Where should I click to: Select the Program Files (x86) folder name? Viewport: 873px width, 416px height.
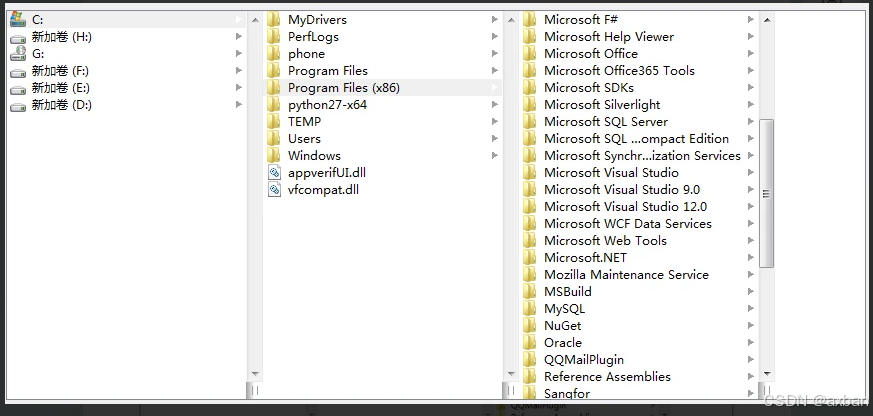344,87
